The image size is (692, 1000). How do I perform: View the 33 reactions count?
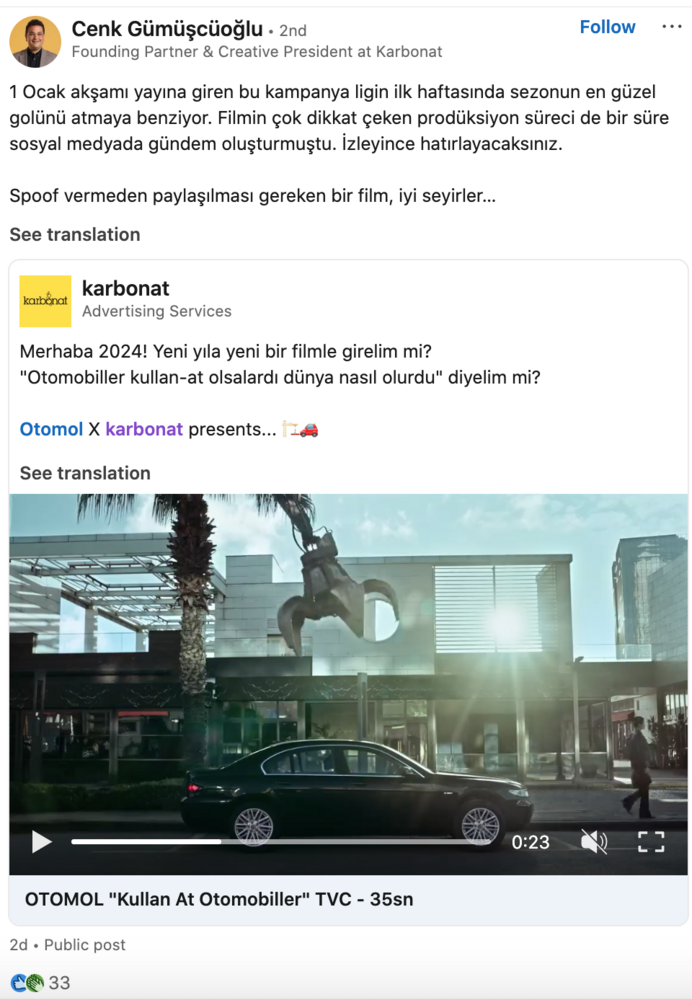point(59,982)
